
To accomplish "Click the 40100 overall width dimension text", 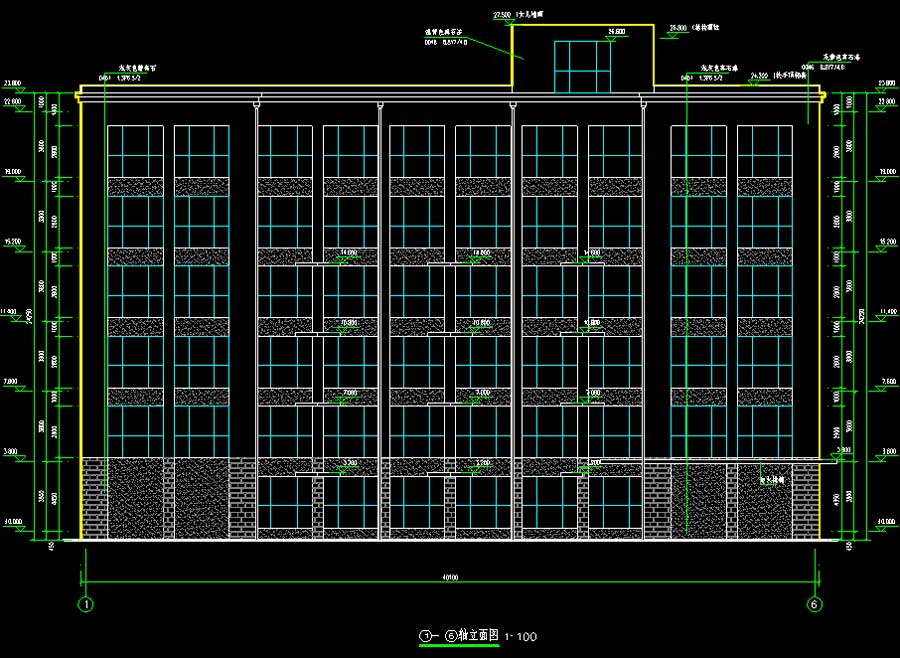I will point(449,577).
